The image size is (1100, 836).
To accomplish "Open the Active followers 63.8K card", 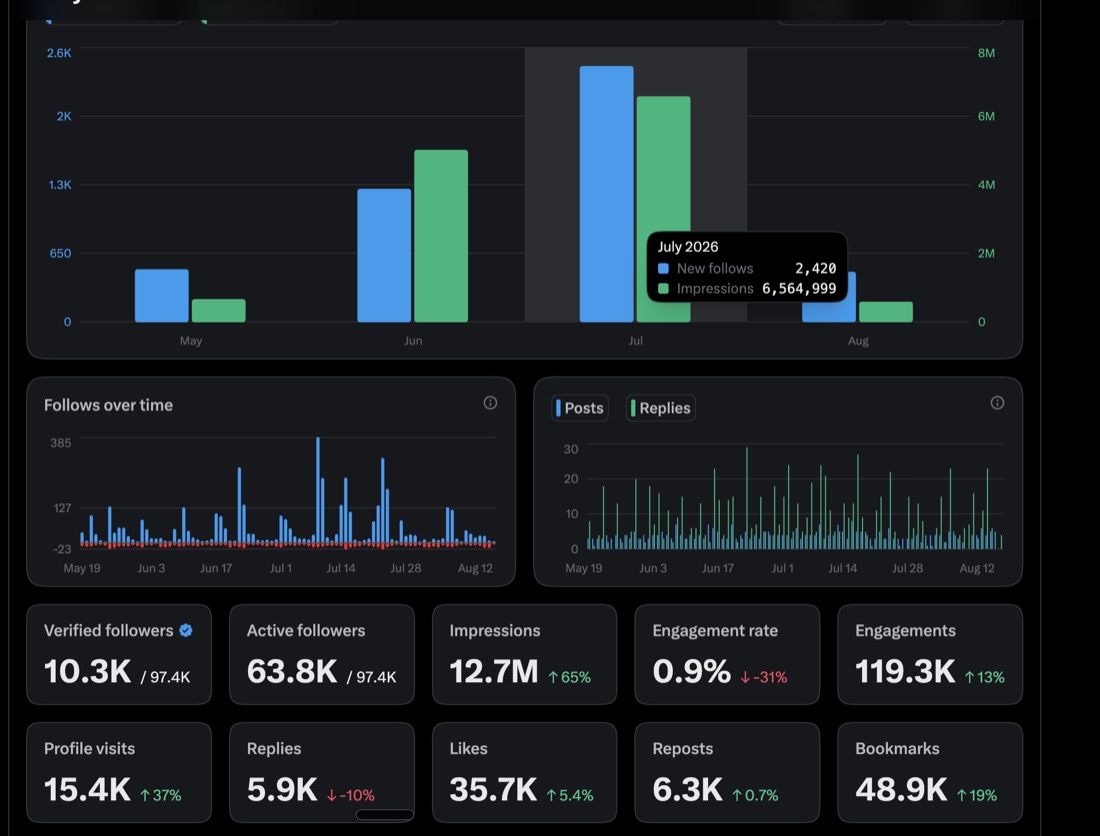I will pyautogui.click(x=321, y=654).
